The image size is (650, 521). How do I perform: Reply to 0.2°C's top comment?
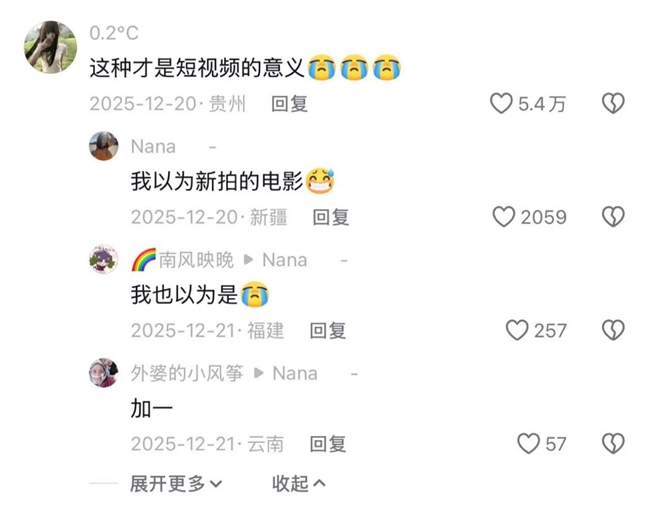click(289, 104)
